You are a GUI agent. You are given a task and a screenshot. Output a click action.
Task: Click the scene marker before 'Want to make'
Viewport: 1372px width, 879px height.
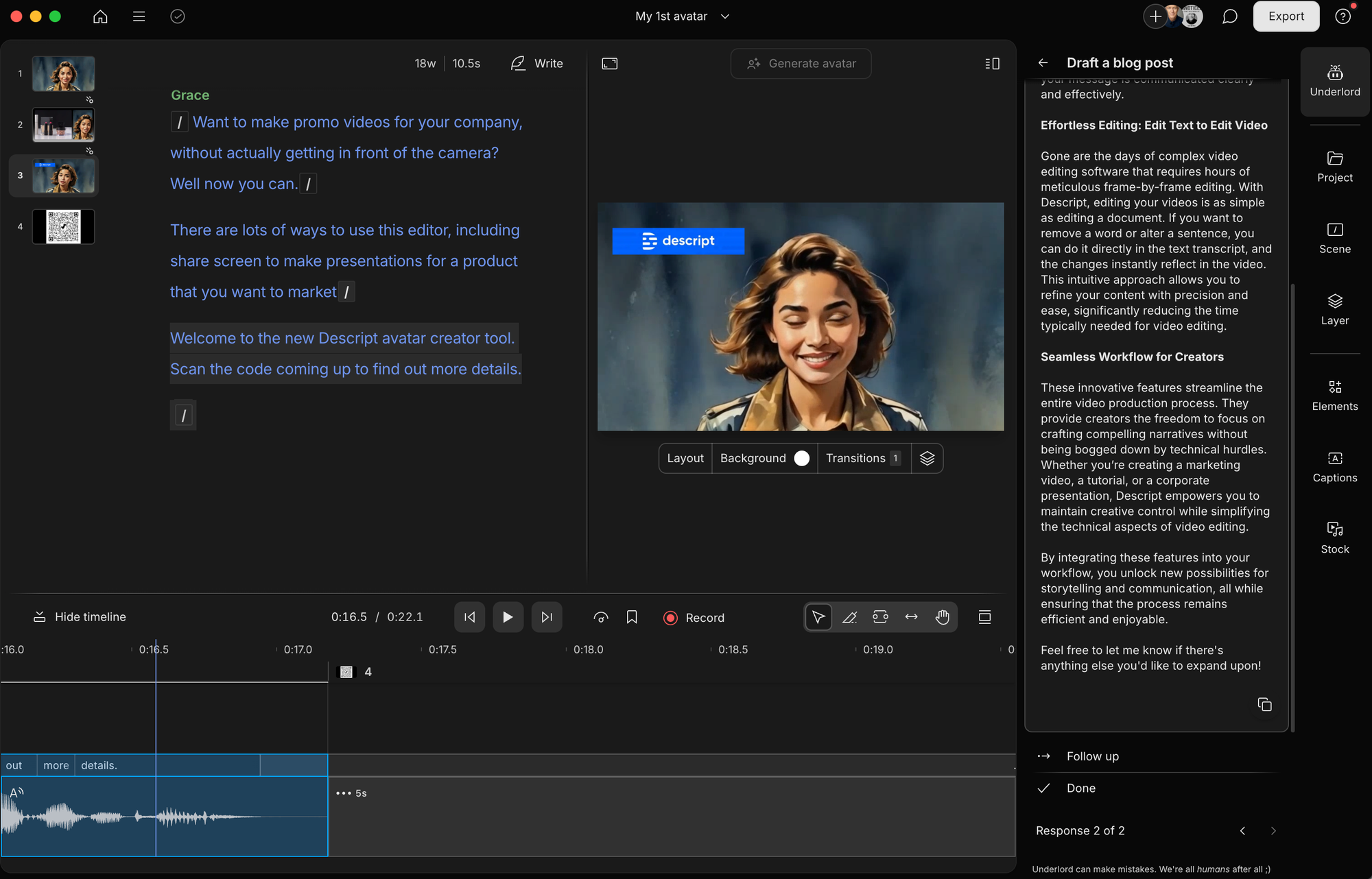(180, 122)
